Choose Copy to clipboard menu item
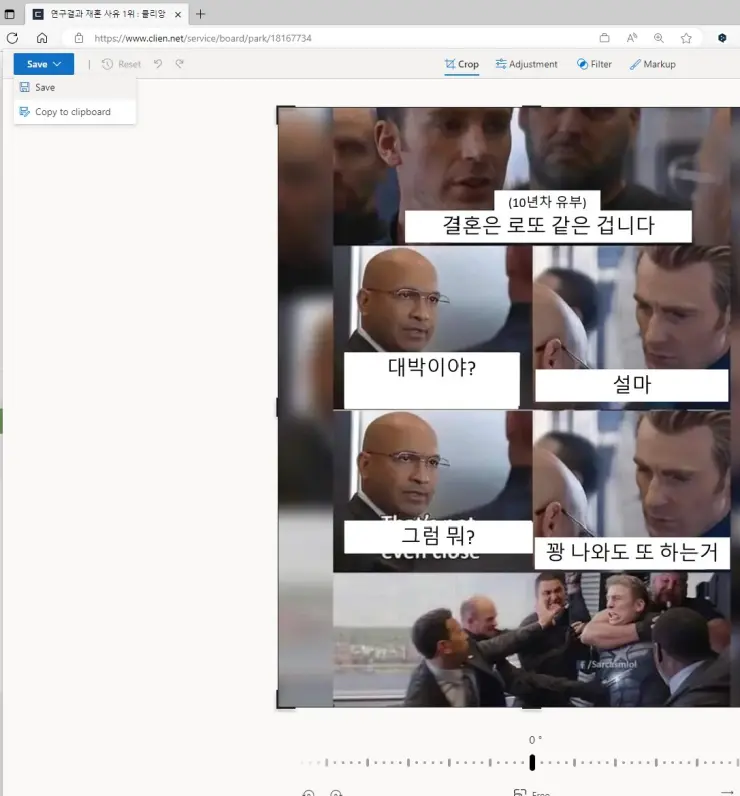740x796 pixels. click(75, 112)
